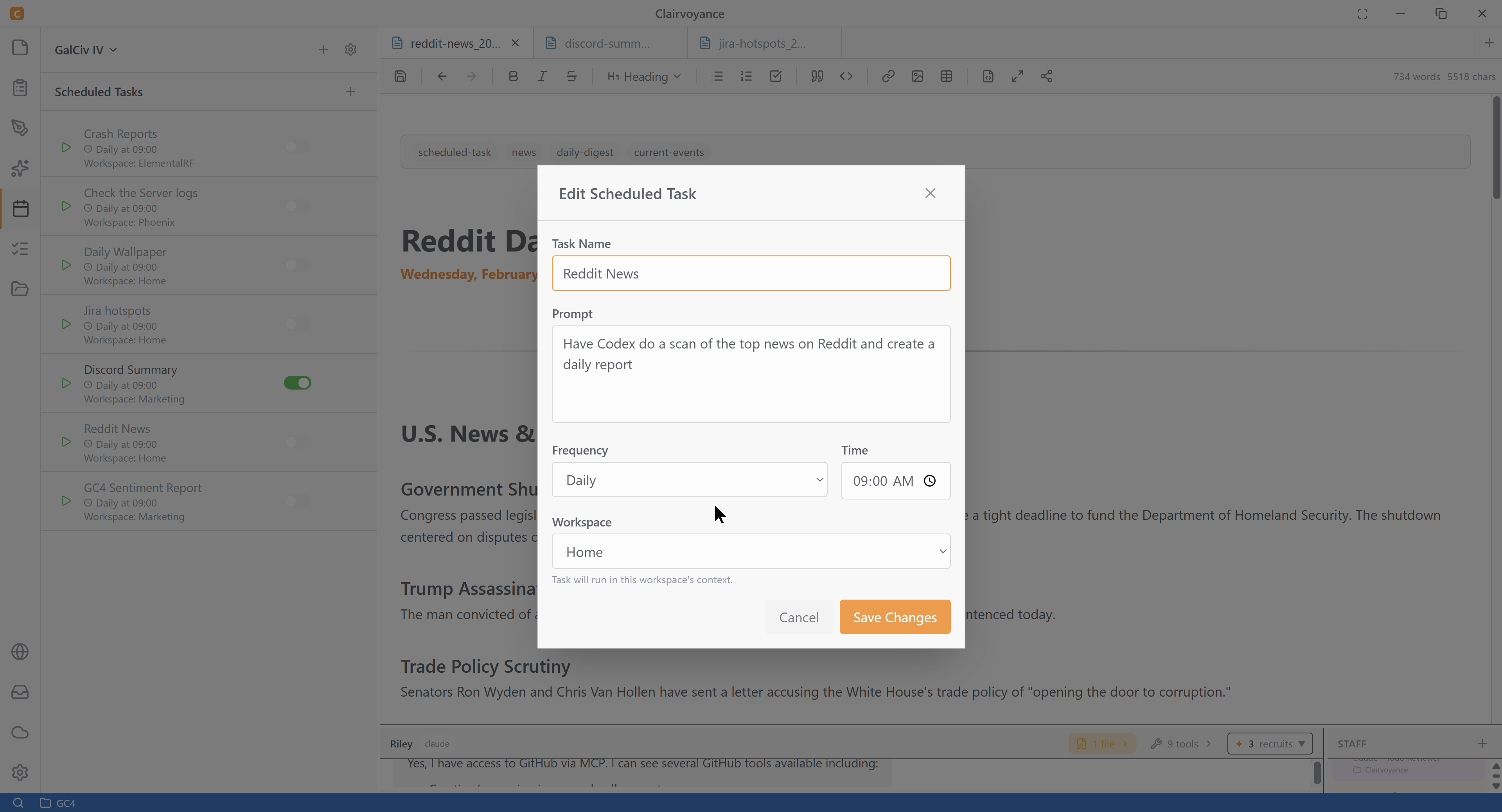Image resolution: width=1502 pixels, height=812 pixels.
Task: Click the blockquote toolbar icon
Action: pos(816,76)
